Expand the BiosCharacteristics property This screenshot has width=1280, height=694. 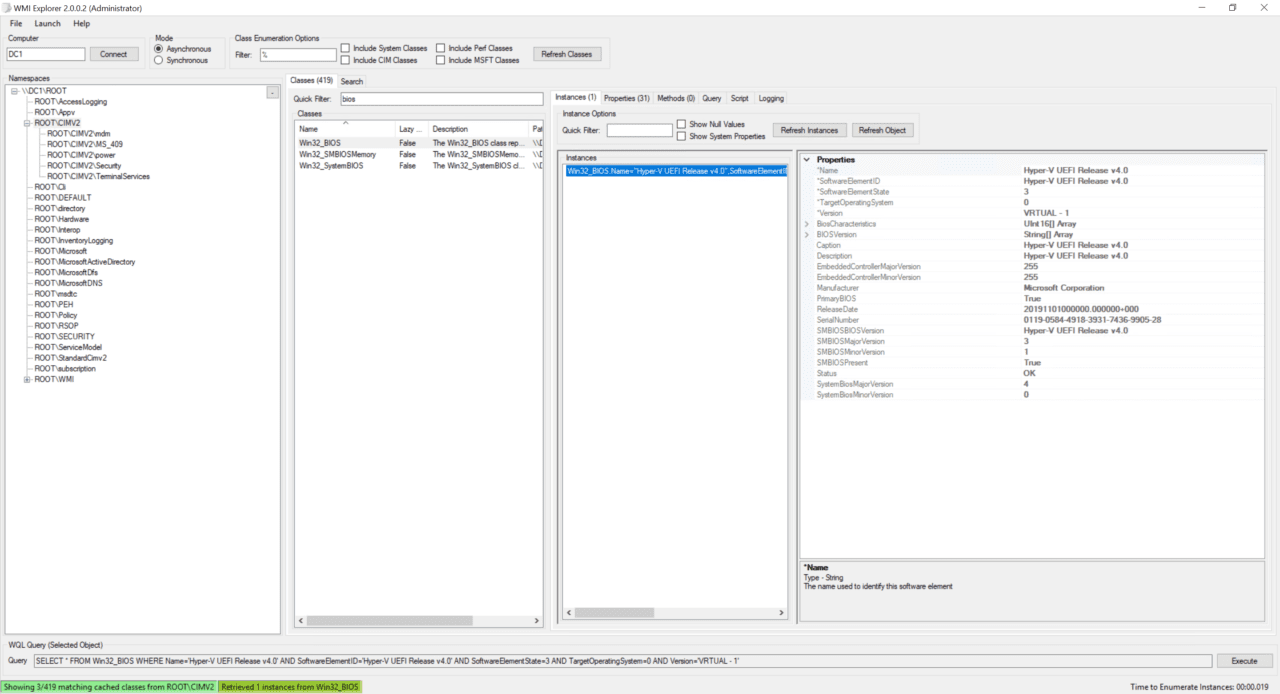click(807, 223)
